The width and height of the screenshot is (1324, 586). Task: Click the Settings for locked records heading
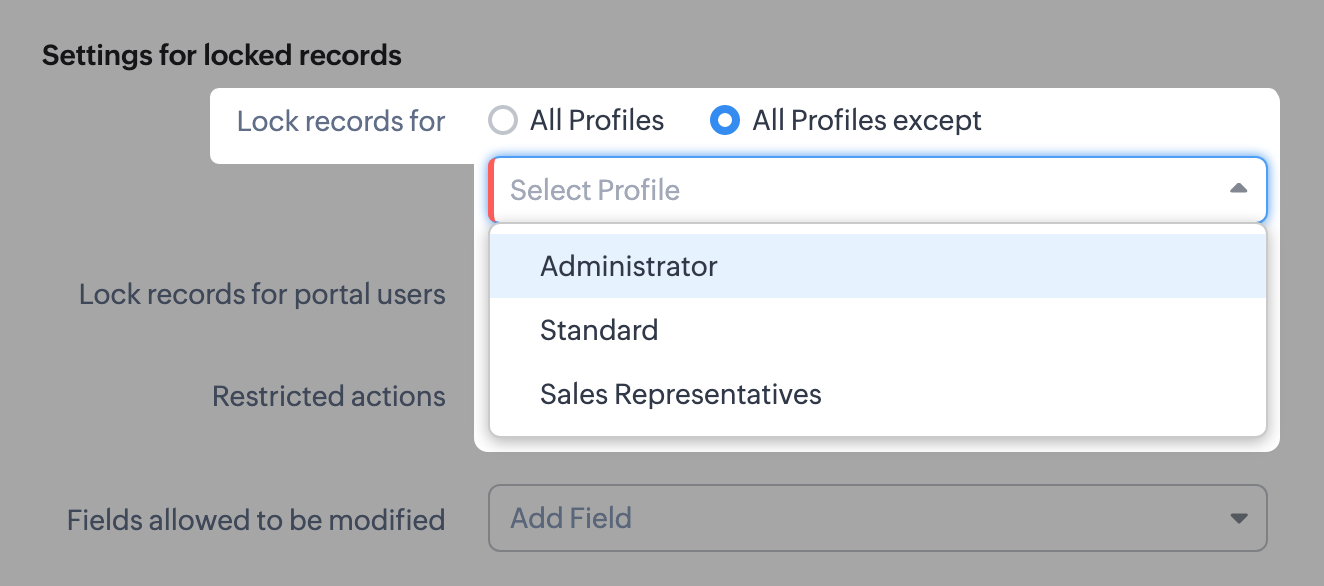(x=221, y=55)
